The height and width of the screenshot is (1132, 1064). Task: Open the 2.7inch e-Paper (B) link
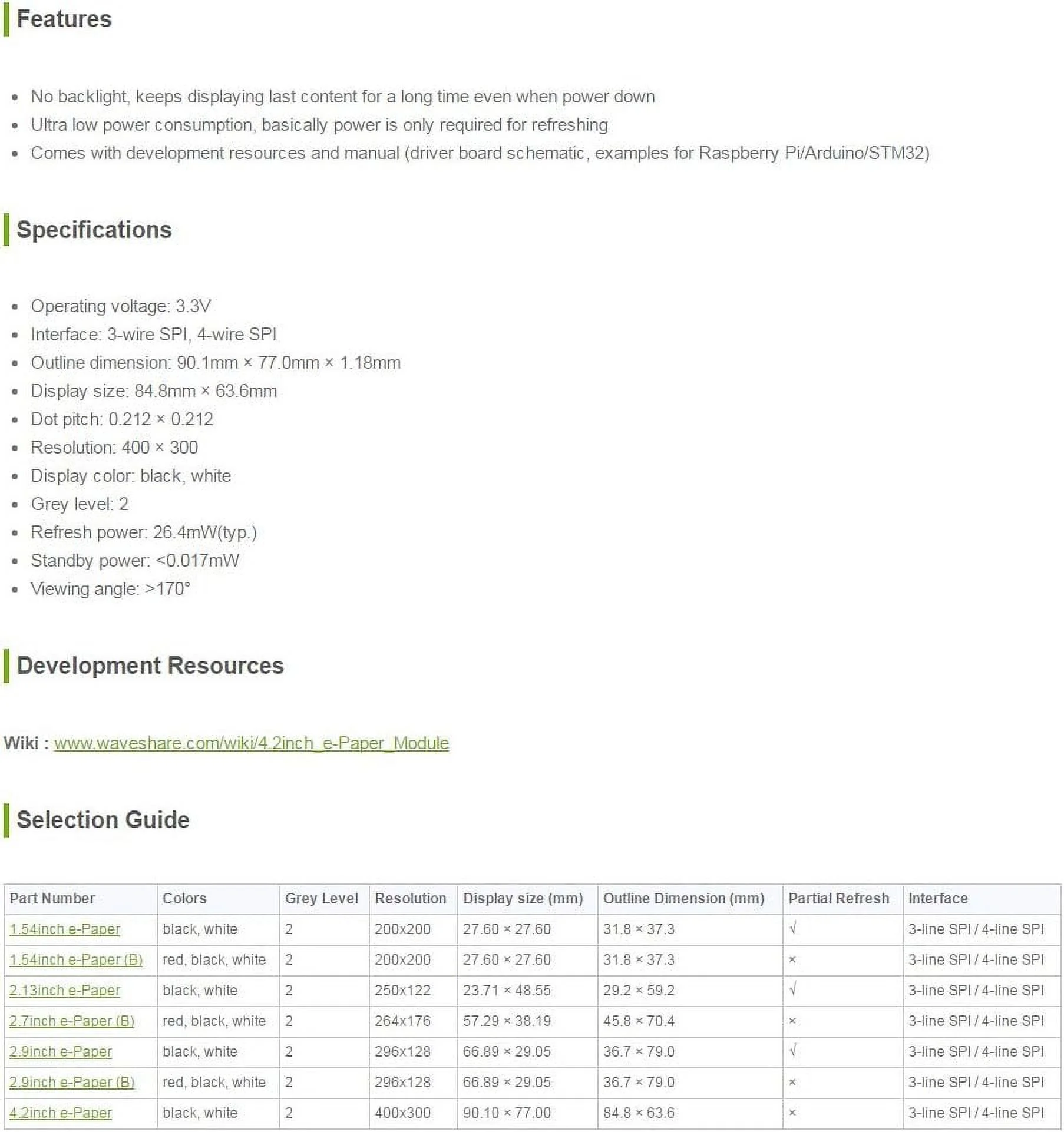72,1021
